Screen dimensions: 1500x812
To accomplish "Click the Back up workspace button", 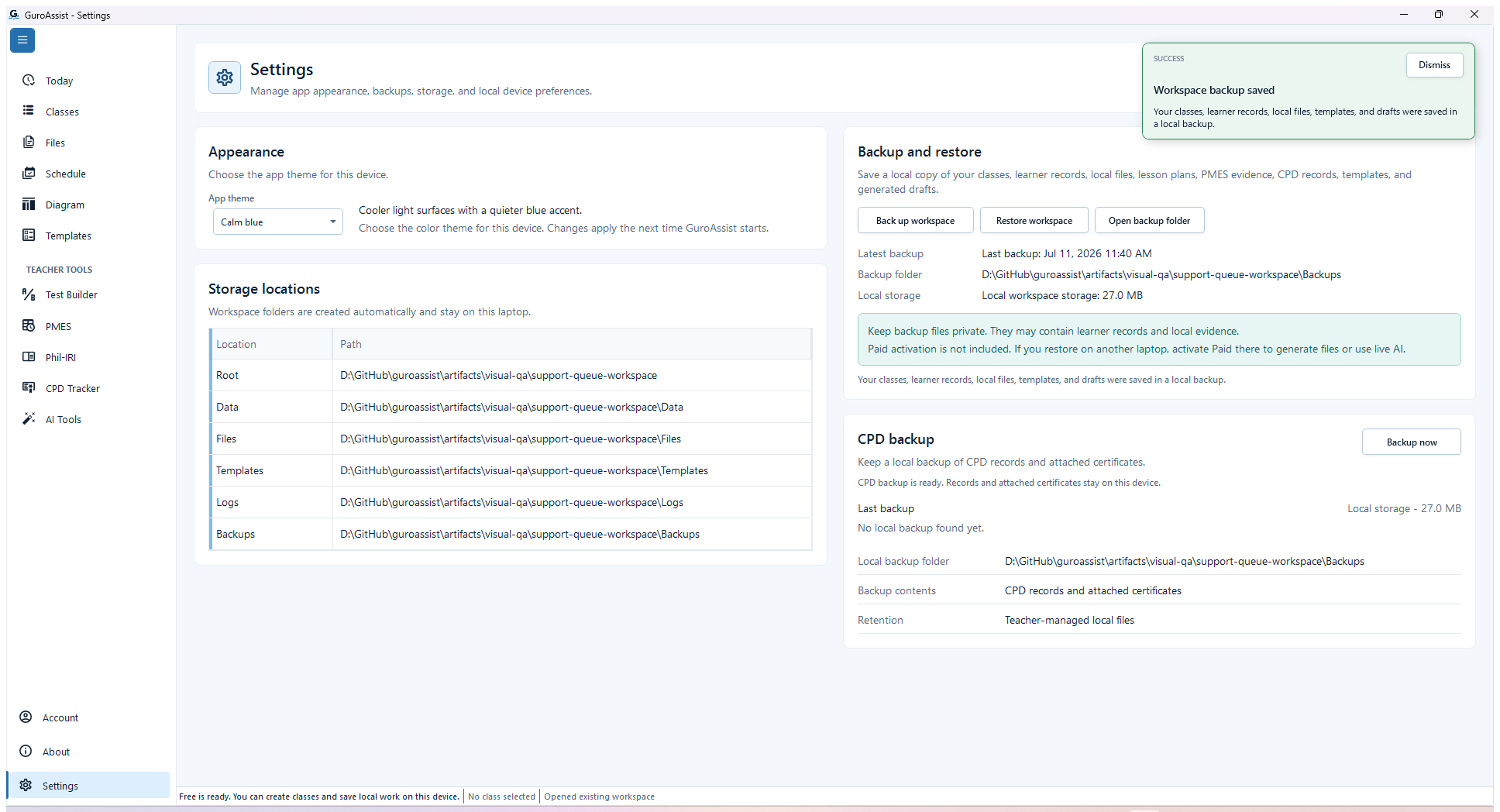I will pyautogui.click(x=915, y=220).
